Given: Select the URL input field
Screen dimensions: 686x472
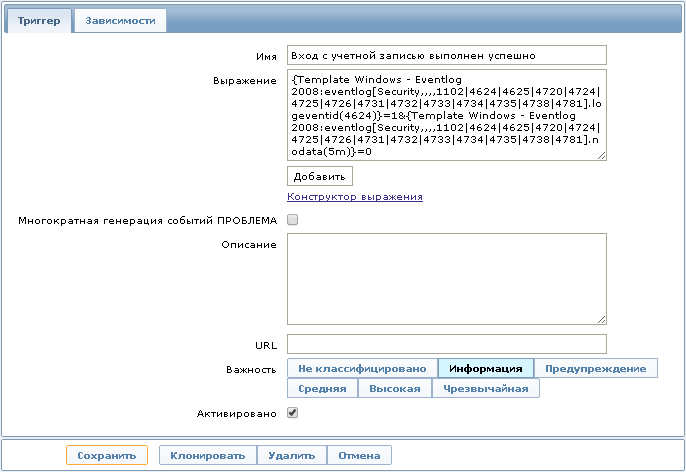Looking at the screenshot, I should click(x=446, y=344).
